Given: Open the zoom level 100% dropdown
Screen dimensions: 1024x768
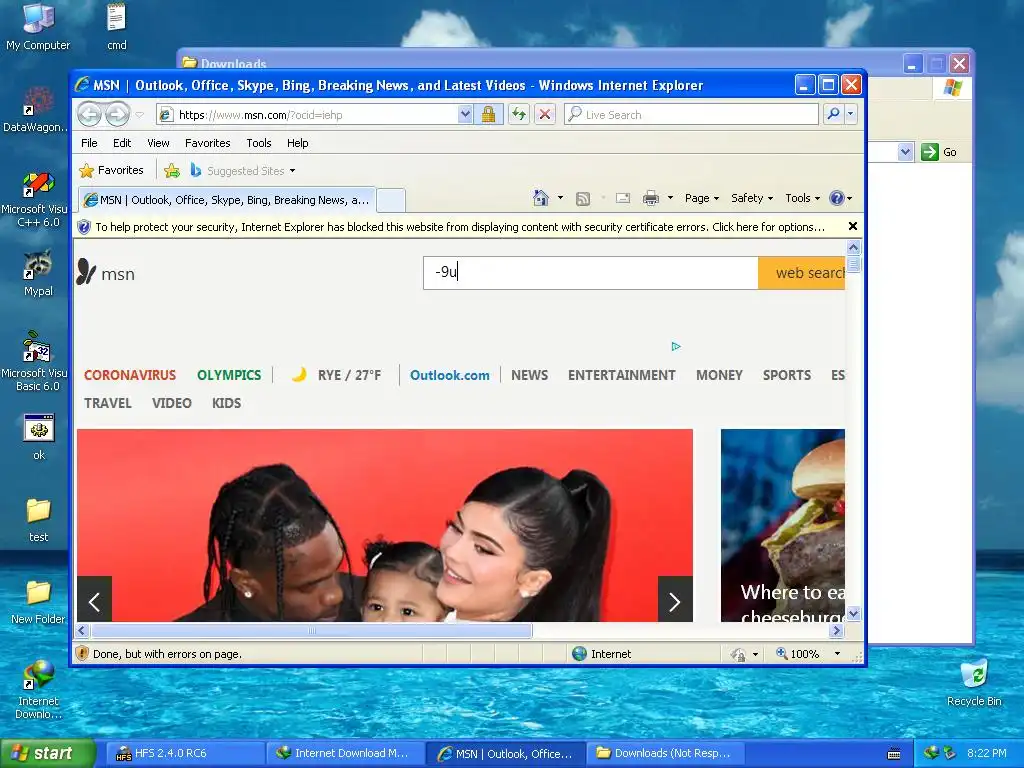Looking at the screenshot, I should [x=837, y=654].
